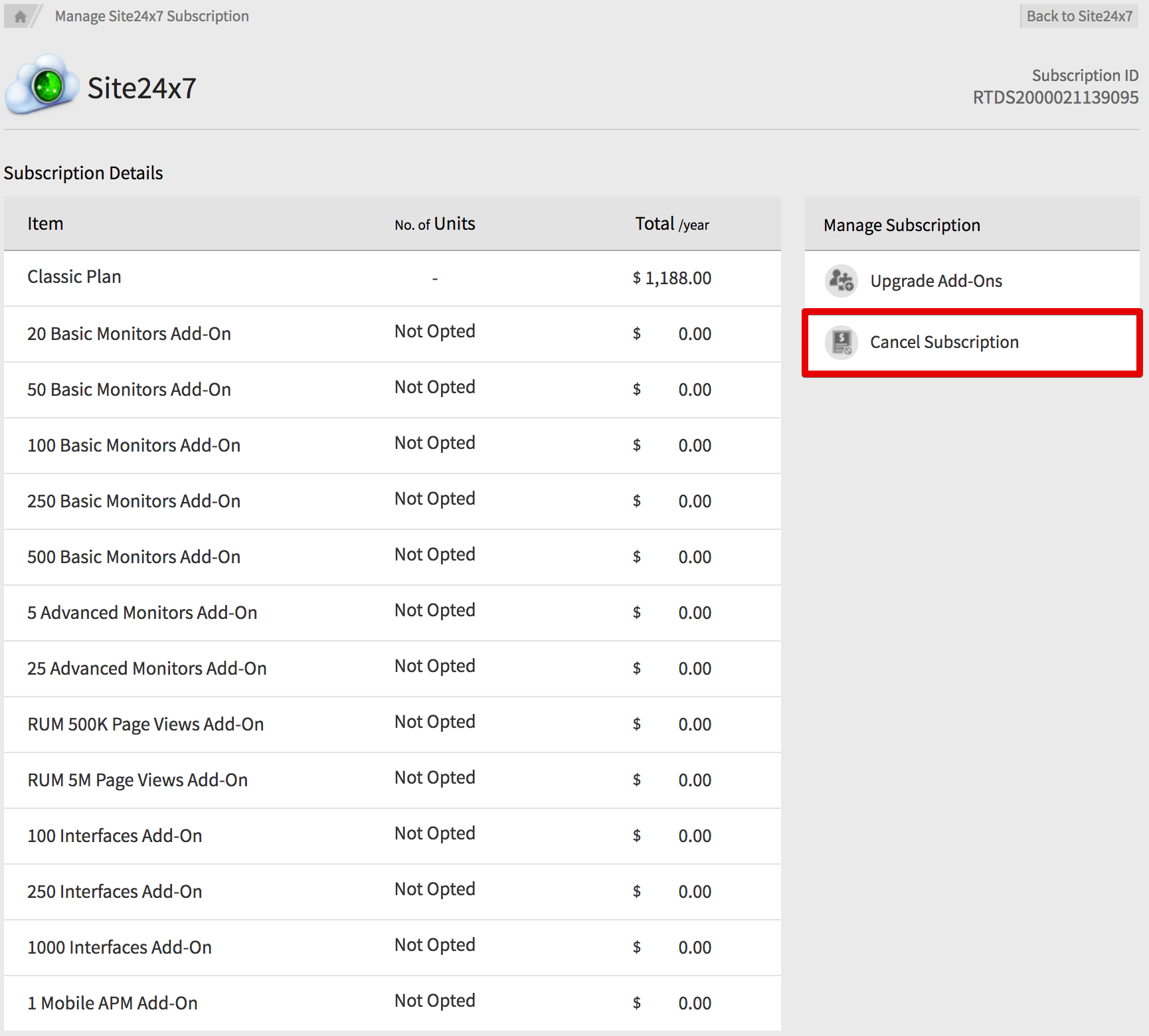Click the 500 Basic Monitors Add-On row
This screenshot has height=1036, width=1149.
[x=133, y=557]
